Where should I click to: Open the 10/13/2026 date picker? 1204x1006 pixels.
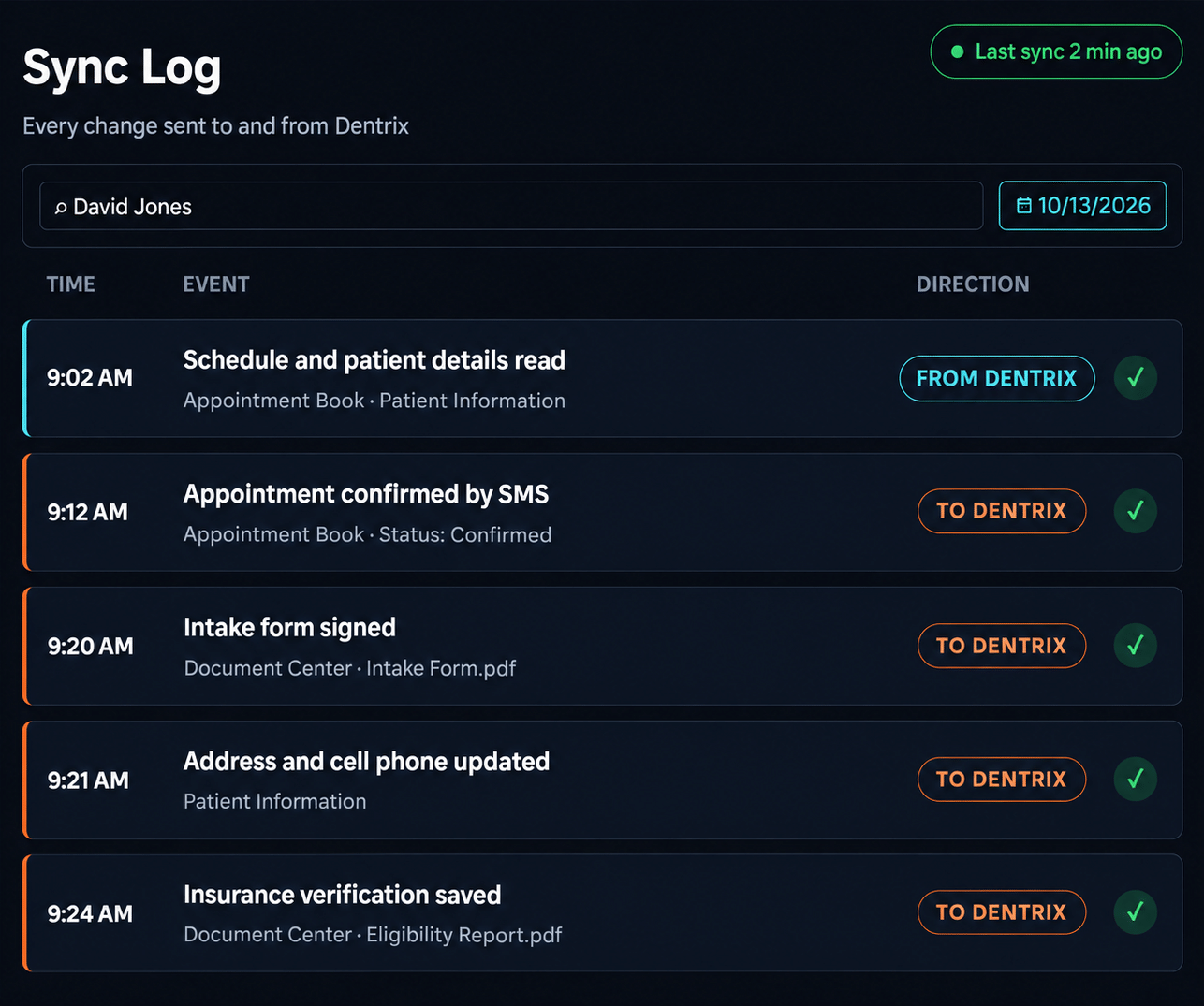point(1082,206)
